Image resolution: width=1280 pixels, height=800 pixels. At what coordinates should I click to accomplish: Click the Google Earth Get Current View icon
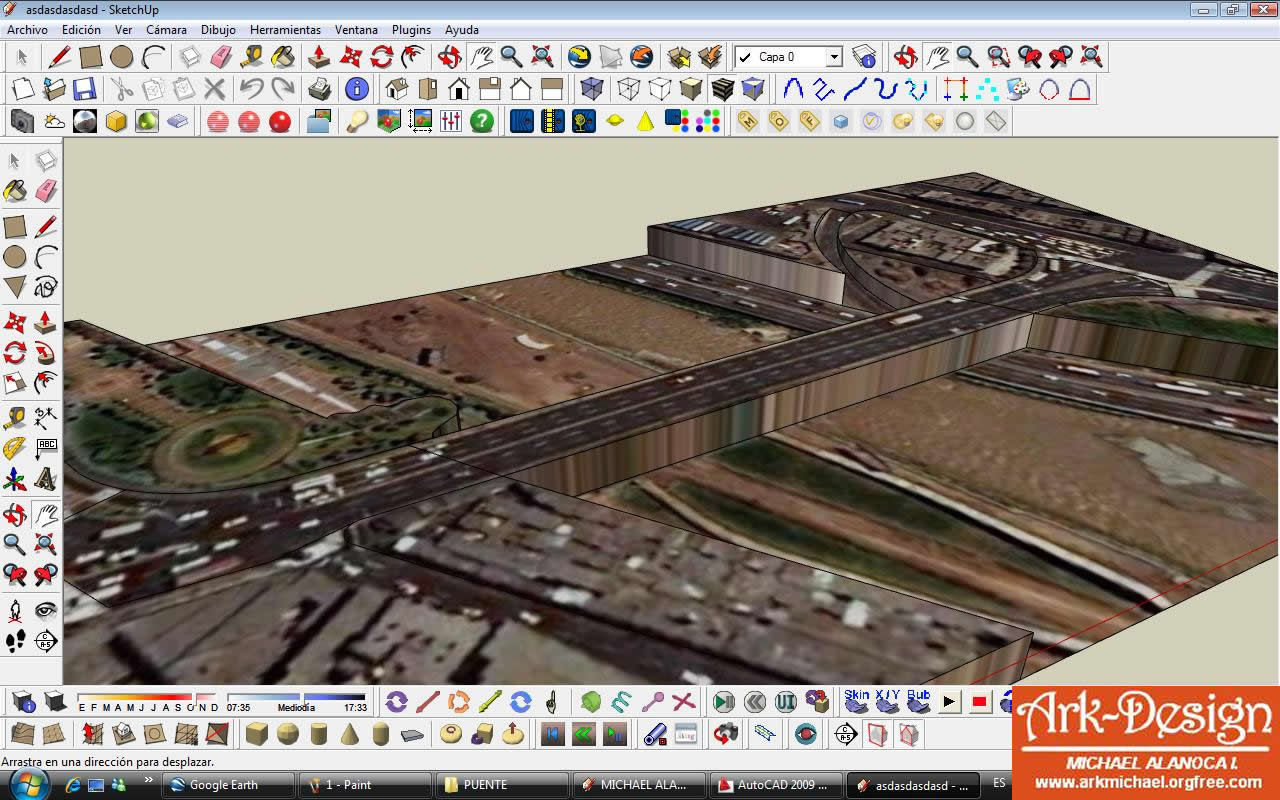pos(579,56)
